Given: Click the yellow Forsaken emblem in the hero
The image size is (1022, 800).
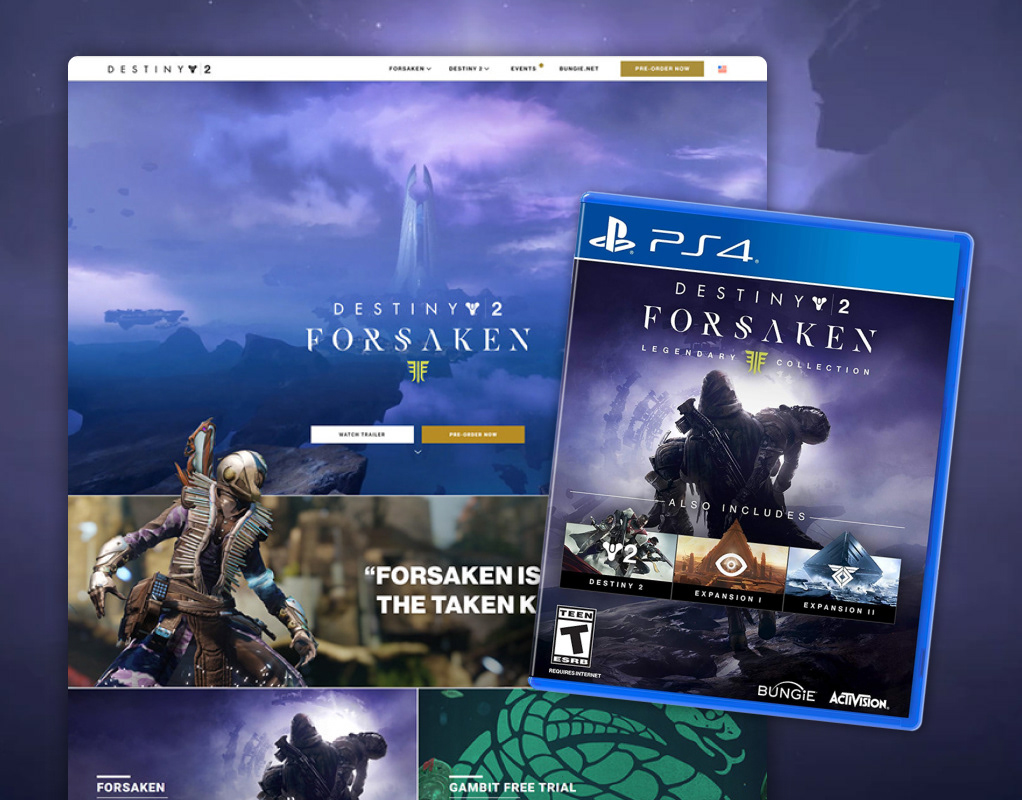Looking at the screenshot, I should (418, 371).
